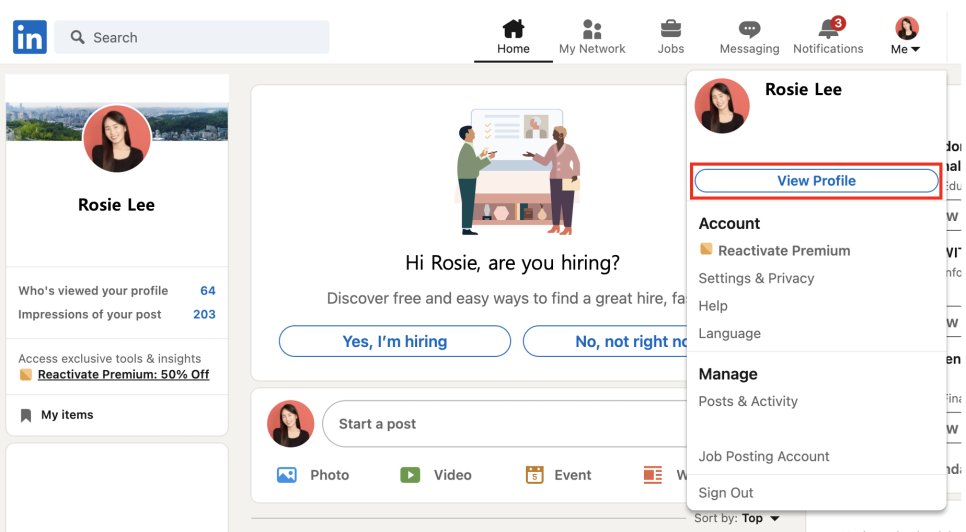Viewport: 966px width, 532px height.
Task: Click the profile view count 64
Action: (208, 291)
